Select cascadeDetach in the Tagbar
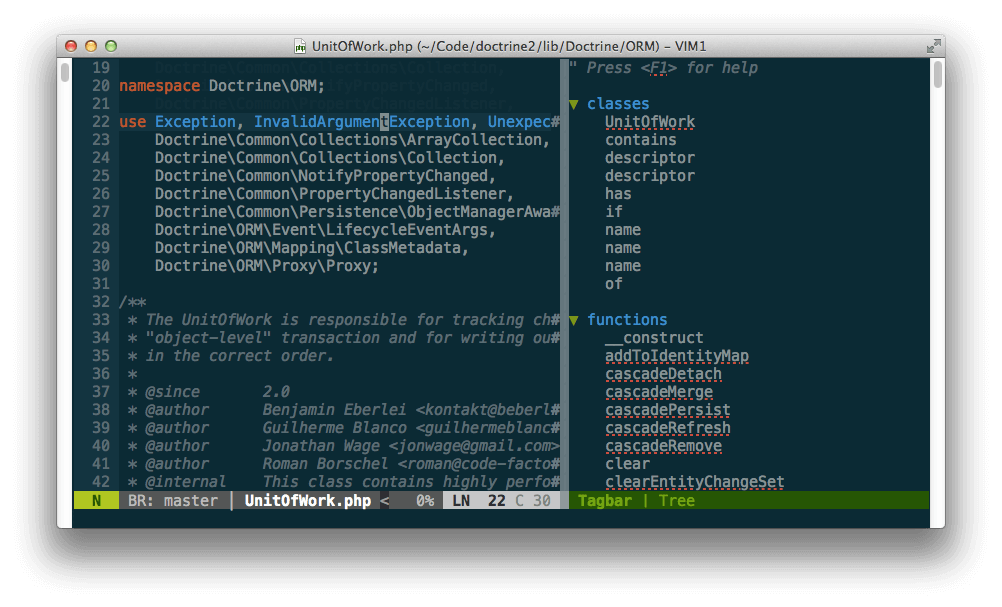Screen dimensions: 1002x607 663,373
